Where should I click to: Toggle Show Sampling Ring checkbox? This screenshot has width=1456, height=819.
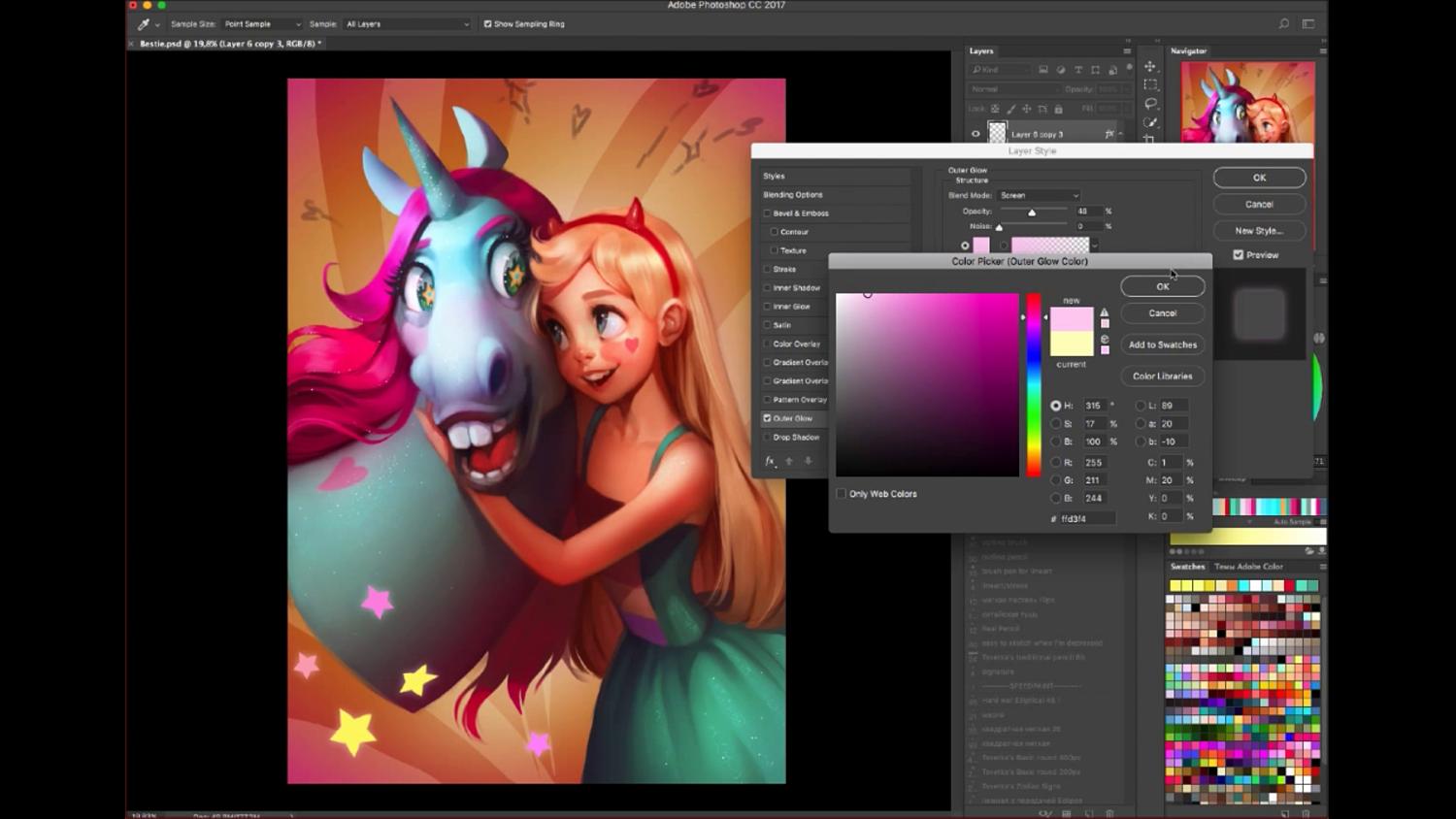487,24
